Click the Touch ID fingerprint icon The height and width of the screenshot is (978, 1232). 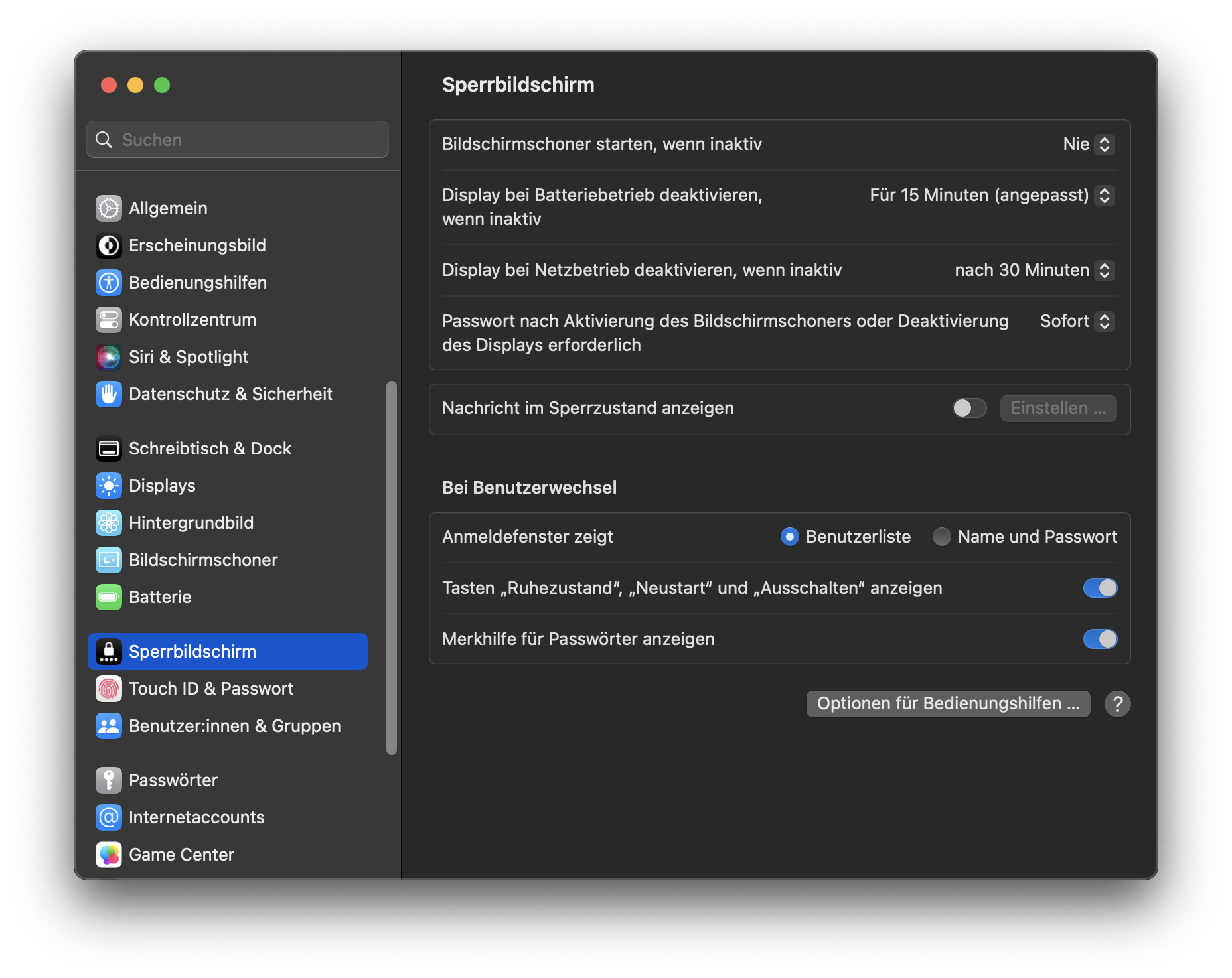coord(109,689)
